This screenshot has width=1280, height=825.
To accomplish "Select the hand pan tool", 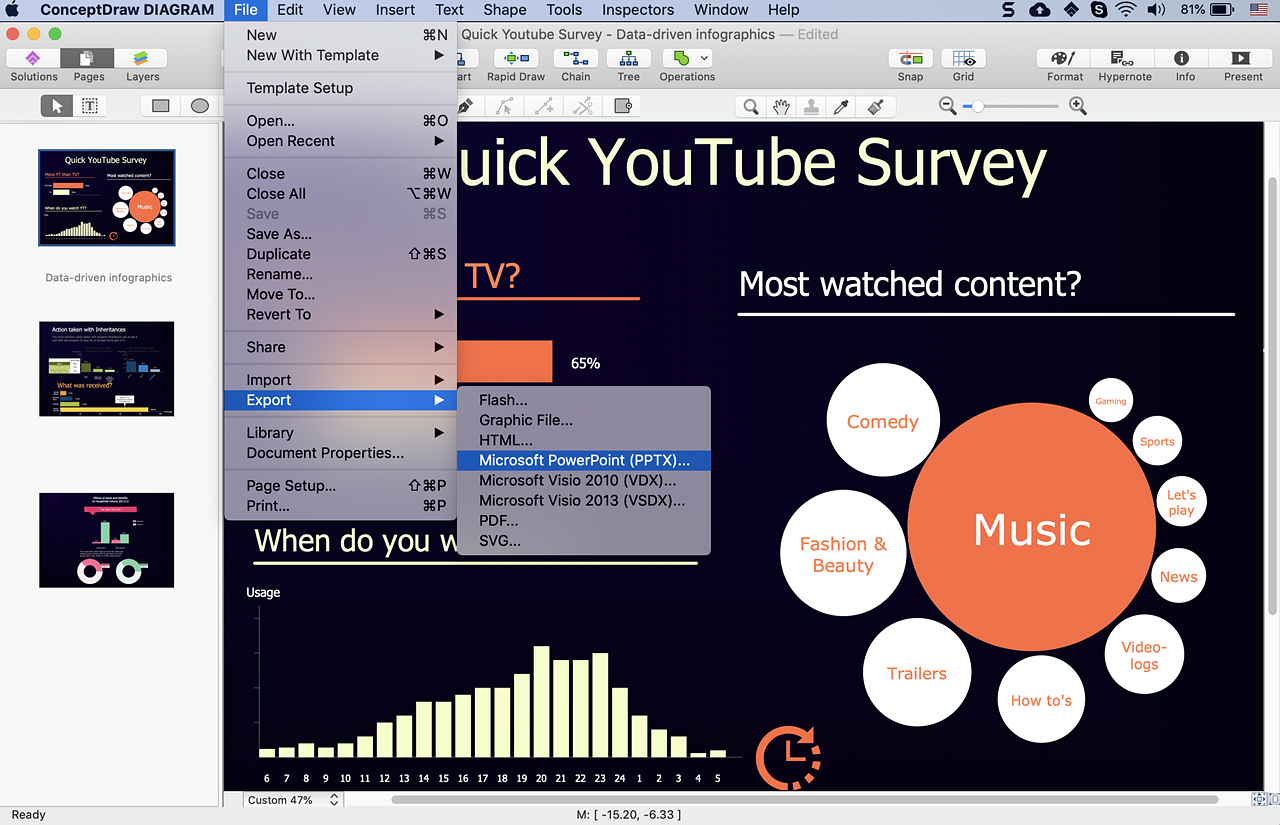I will (781, 106).
